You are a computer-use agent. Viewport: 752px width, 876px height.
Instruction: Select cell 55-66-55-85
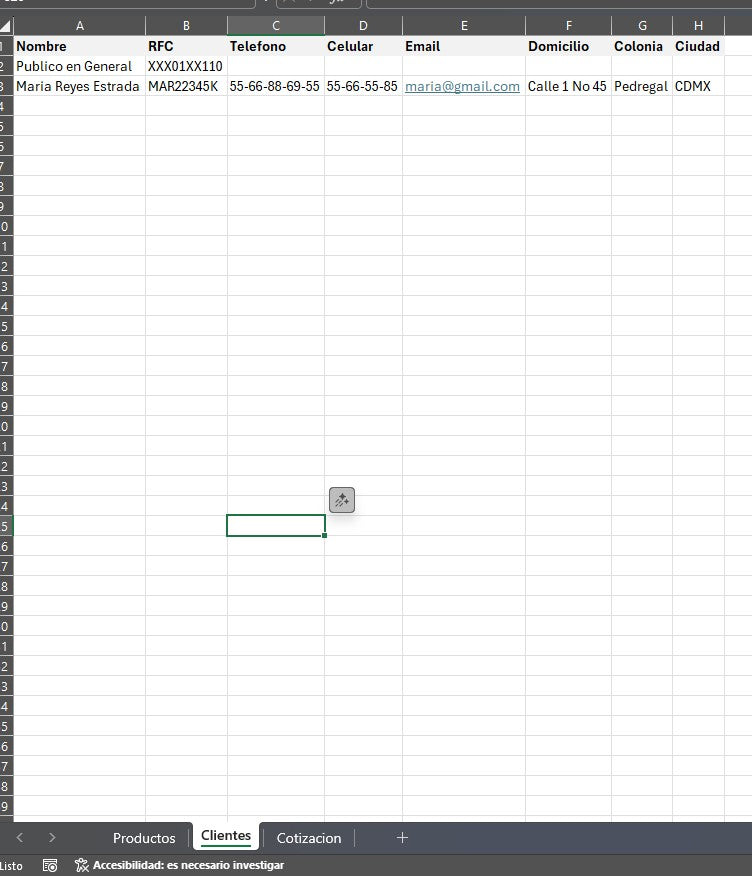[x=363, y=87]
